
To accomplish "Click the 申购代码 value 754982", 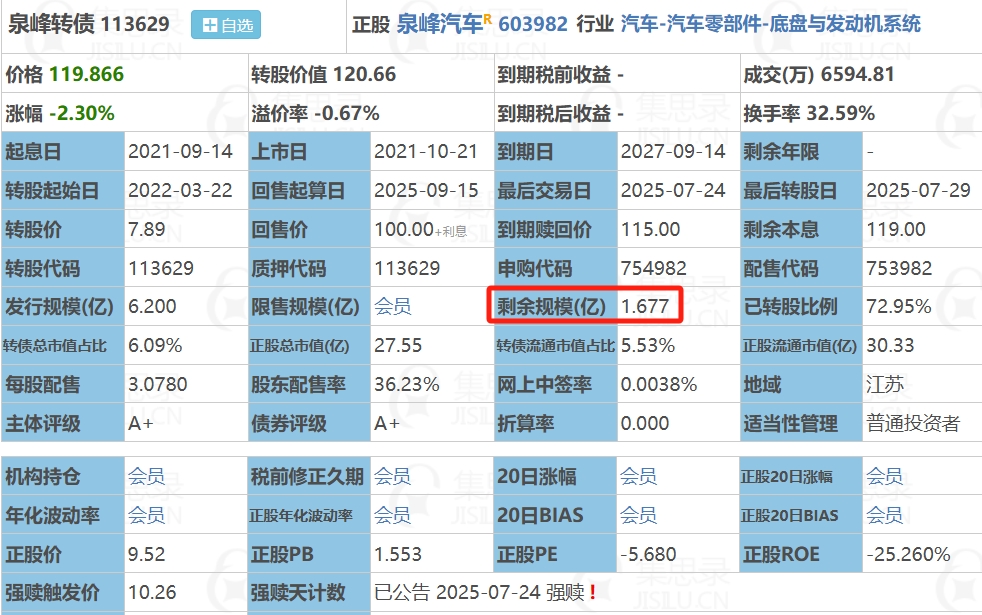I will pos(653,268).
